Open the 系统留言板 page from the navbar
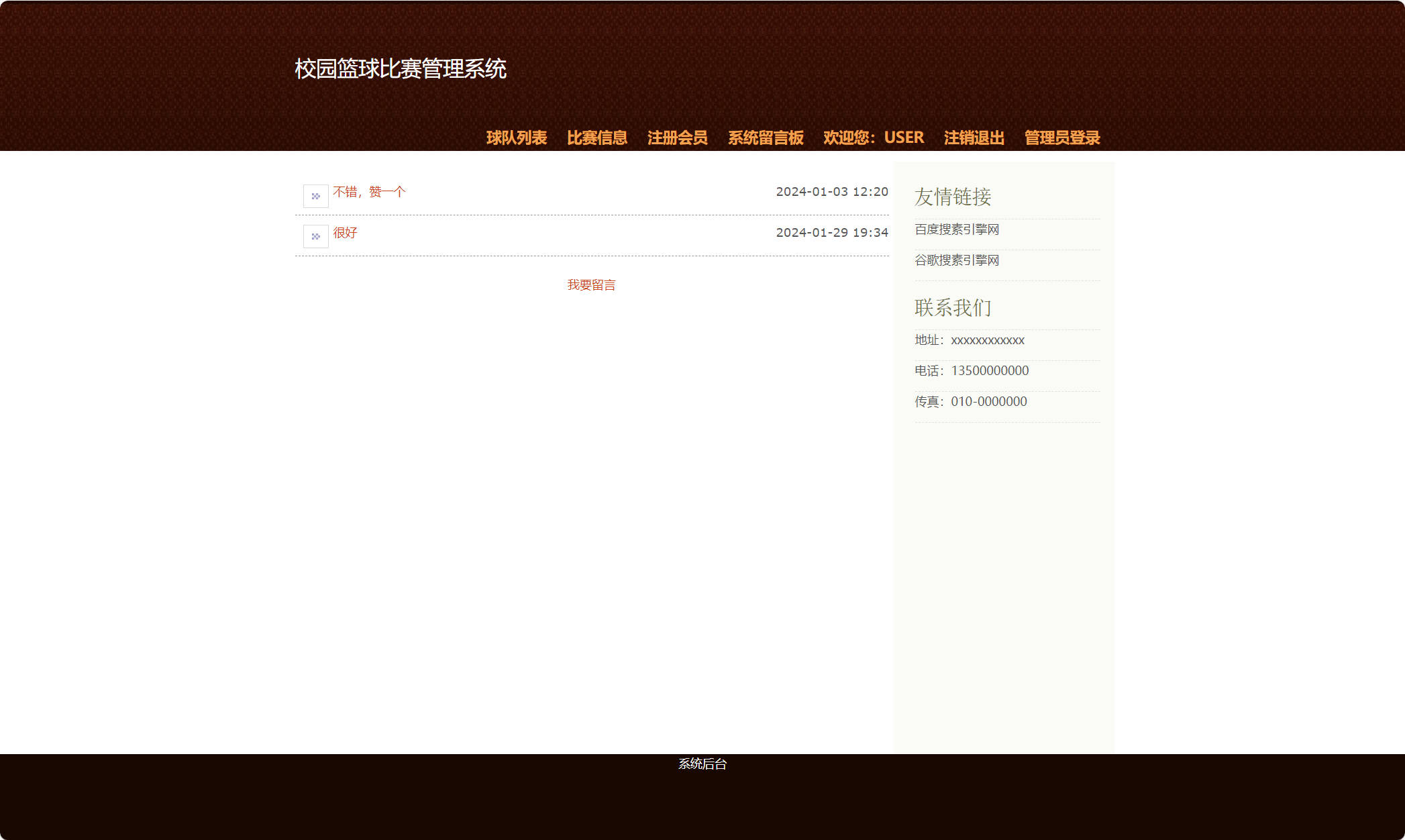The height and width of the screenshot is (840, 1405). [x=766, y=138]
